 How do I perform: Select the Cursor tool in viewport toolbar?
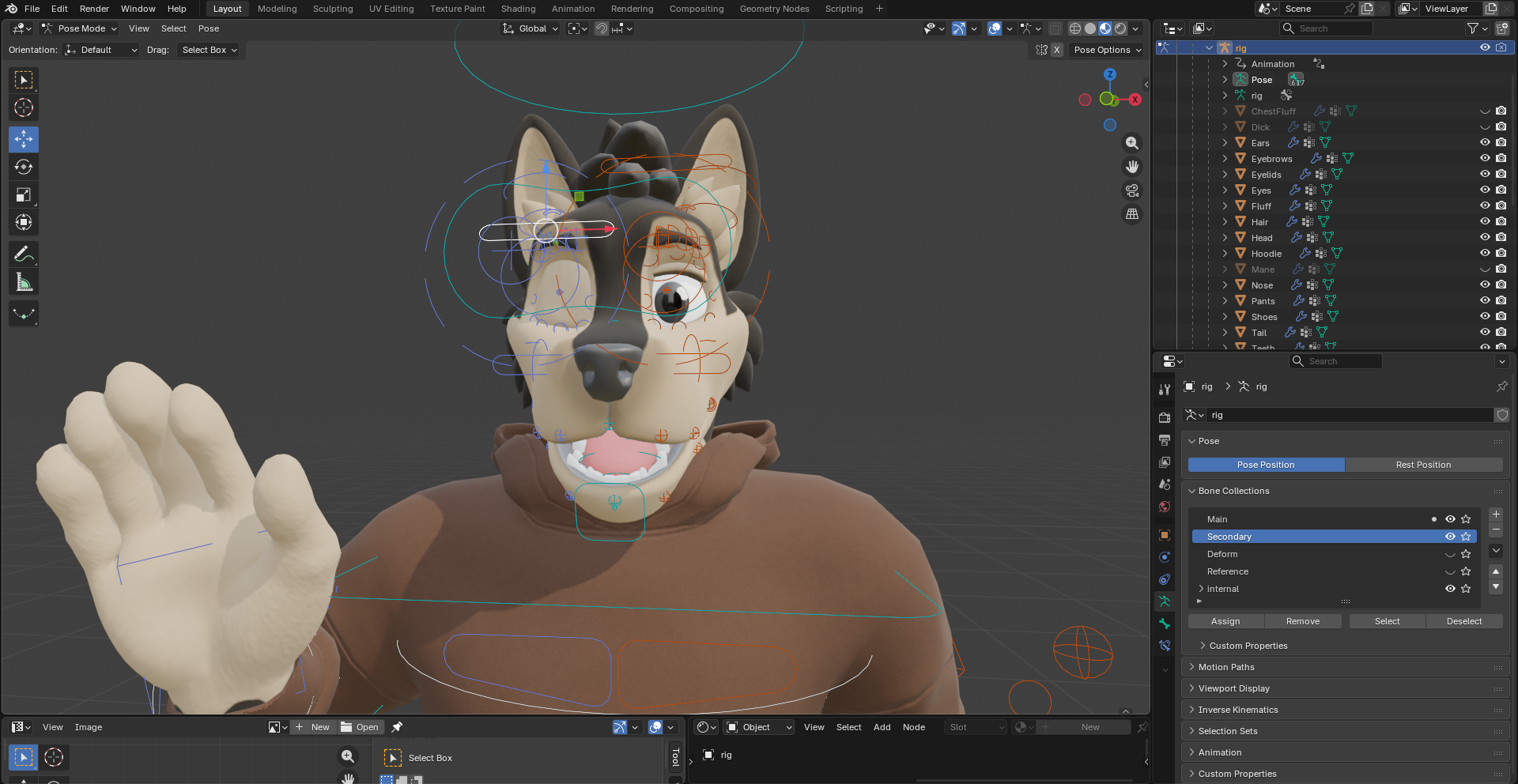pos(24,107)
